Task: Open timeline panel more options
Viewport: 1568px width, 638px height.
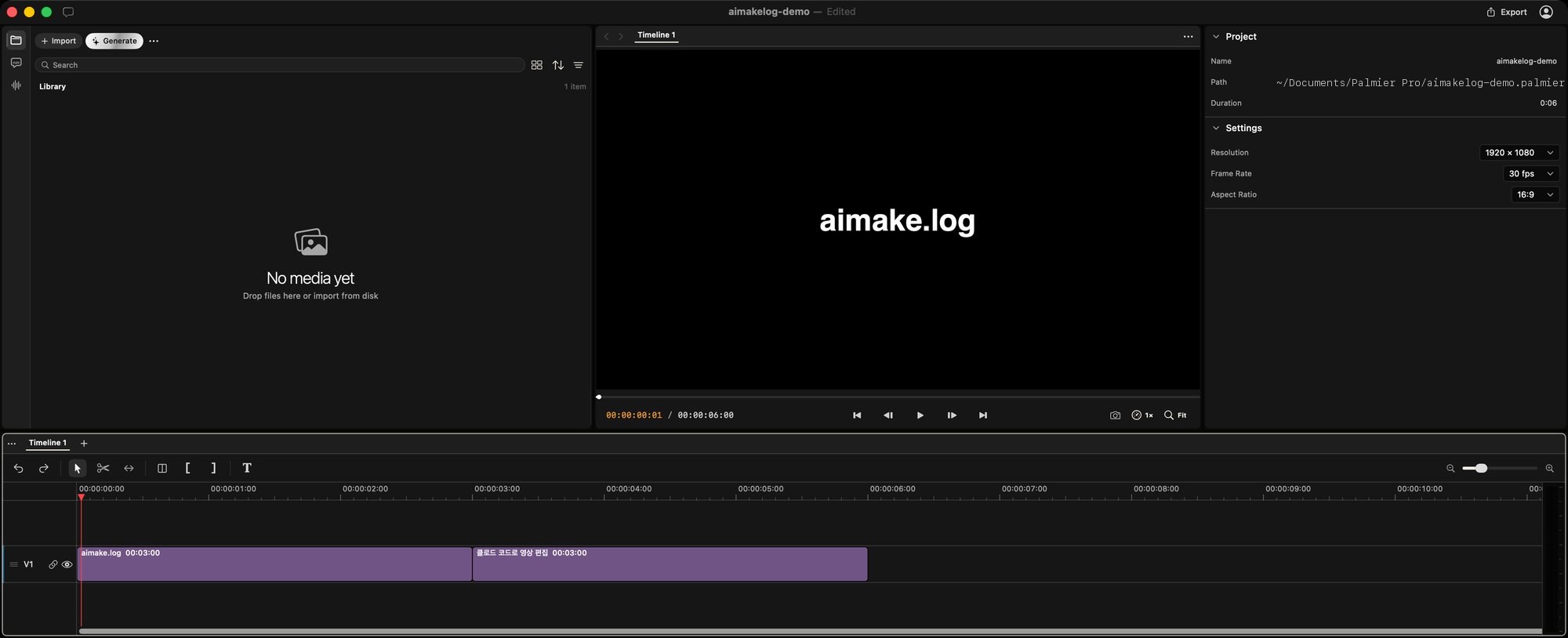Action: point(12,444)
